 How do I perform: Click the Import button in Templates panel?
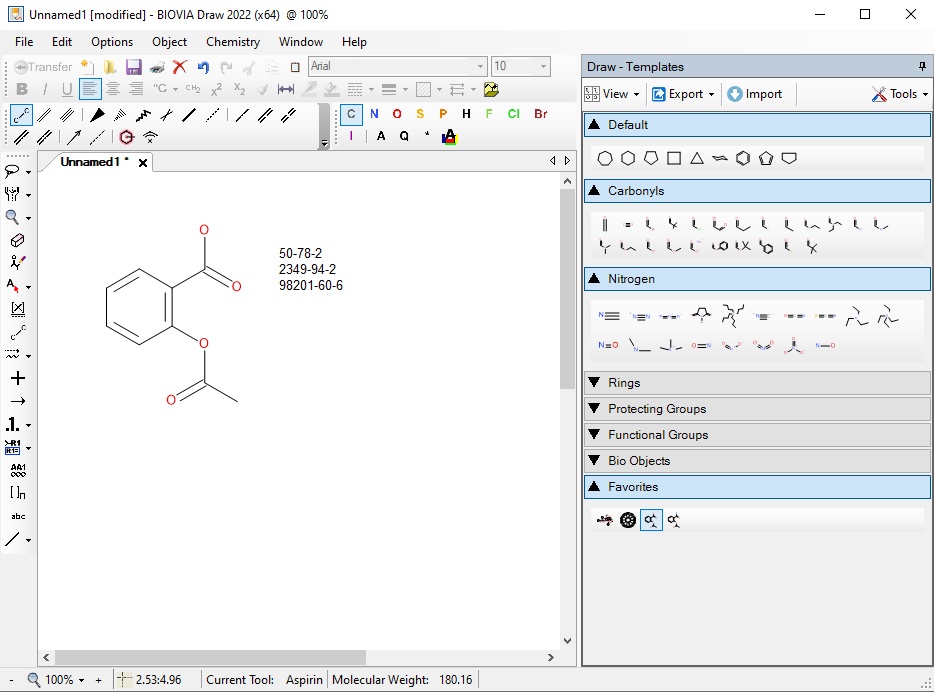coord(754,94)
